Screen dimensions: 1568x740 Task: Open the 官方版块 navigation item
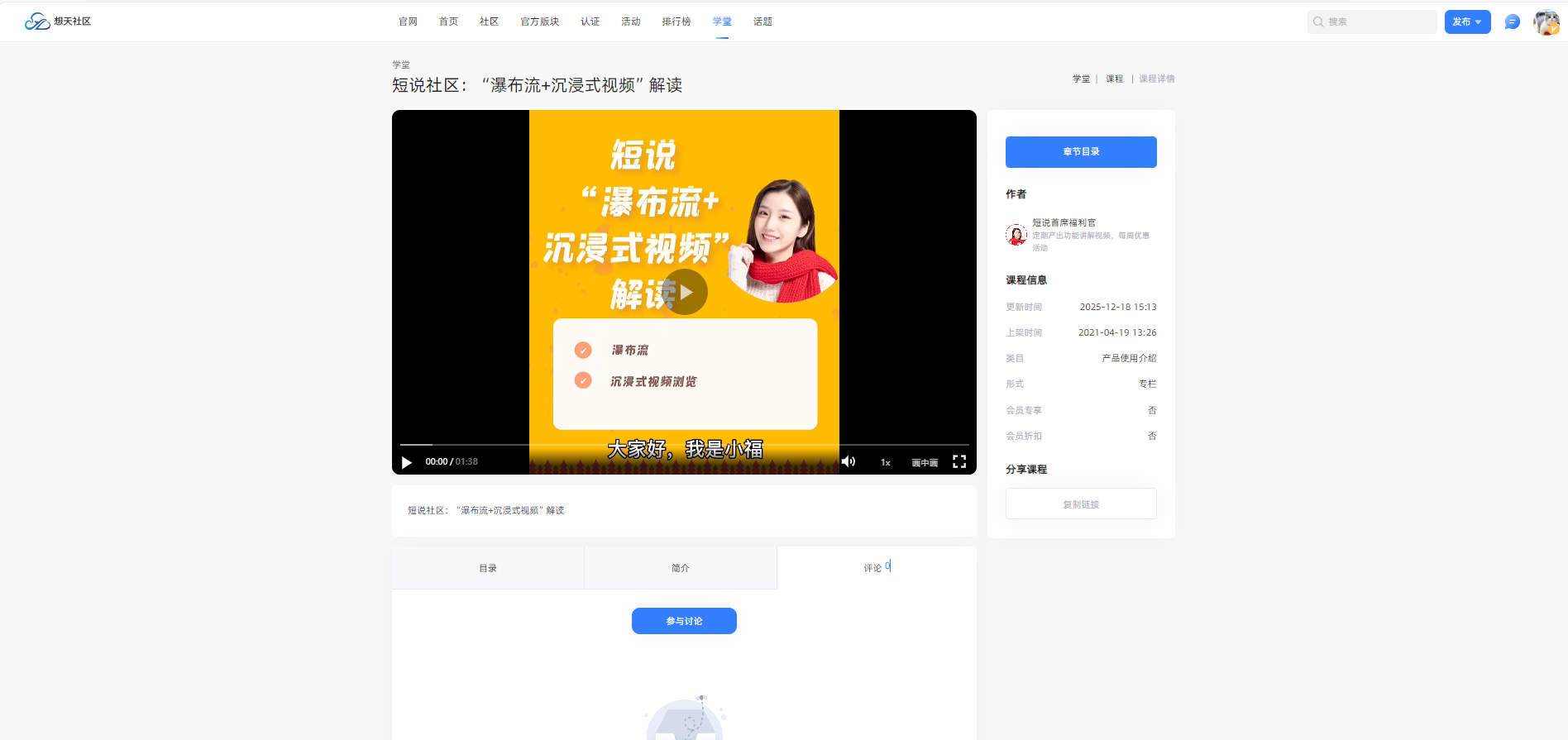coord(539,21)
